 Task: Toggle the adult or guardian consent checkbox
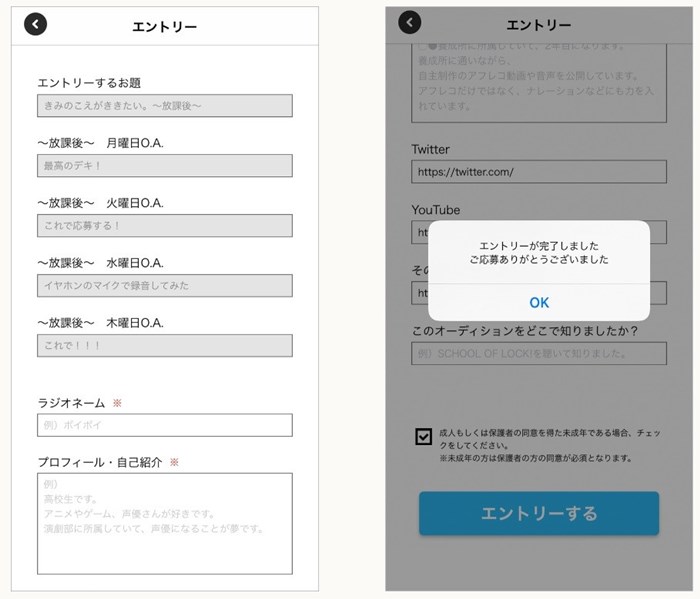pos(424,436)
